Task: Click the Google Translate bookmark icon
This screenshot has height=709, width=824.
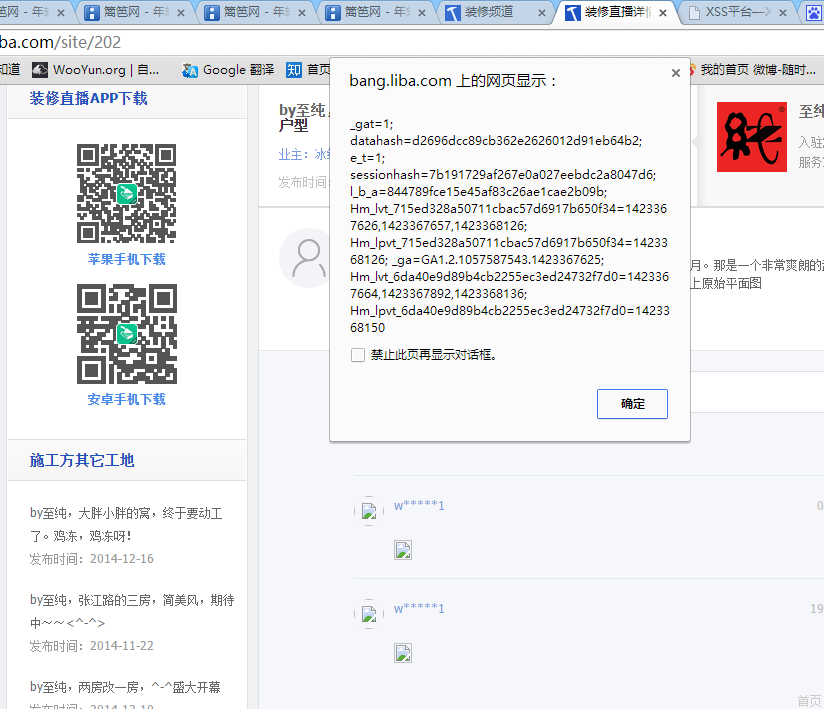Action: (190, 70)
